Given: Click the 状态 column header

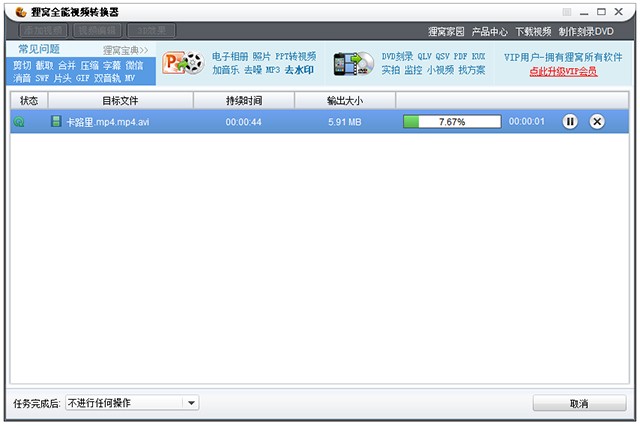Looking at the screenshot, I should (29, 100).
